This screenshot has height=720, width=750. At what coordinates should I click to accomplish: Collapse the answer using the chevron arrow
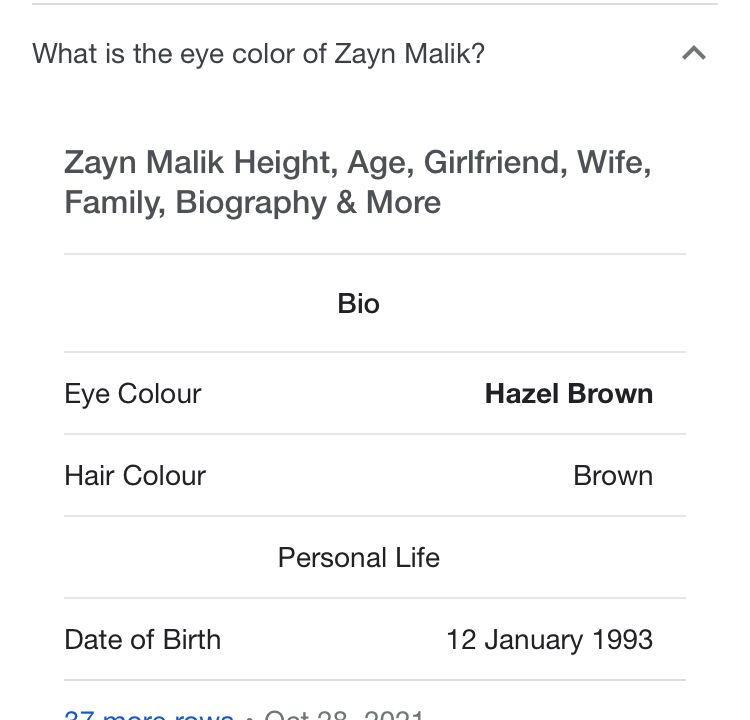click(x=694, y=53)
